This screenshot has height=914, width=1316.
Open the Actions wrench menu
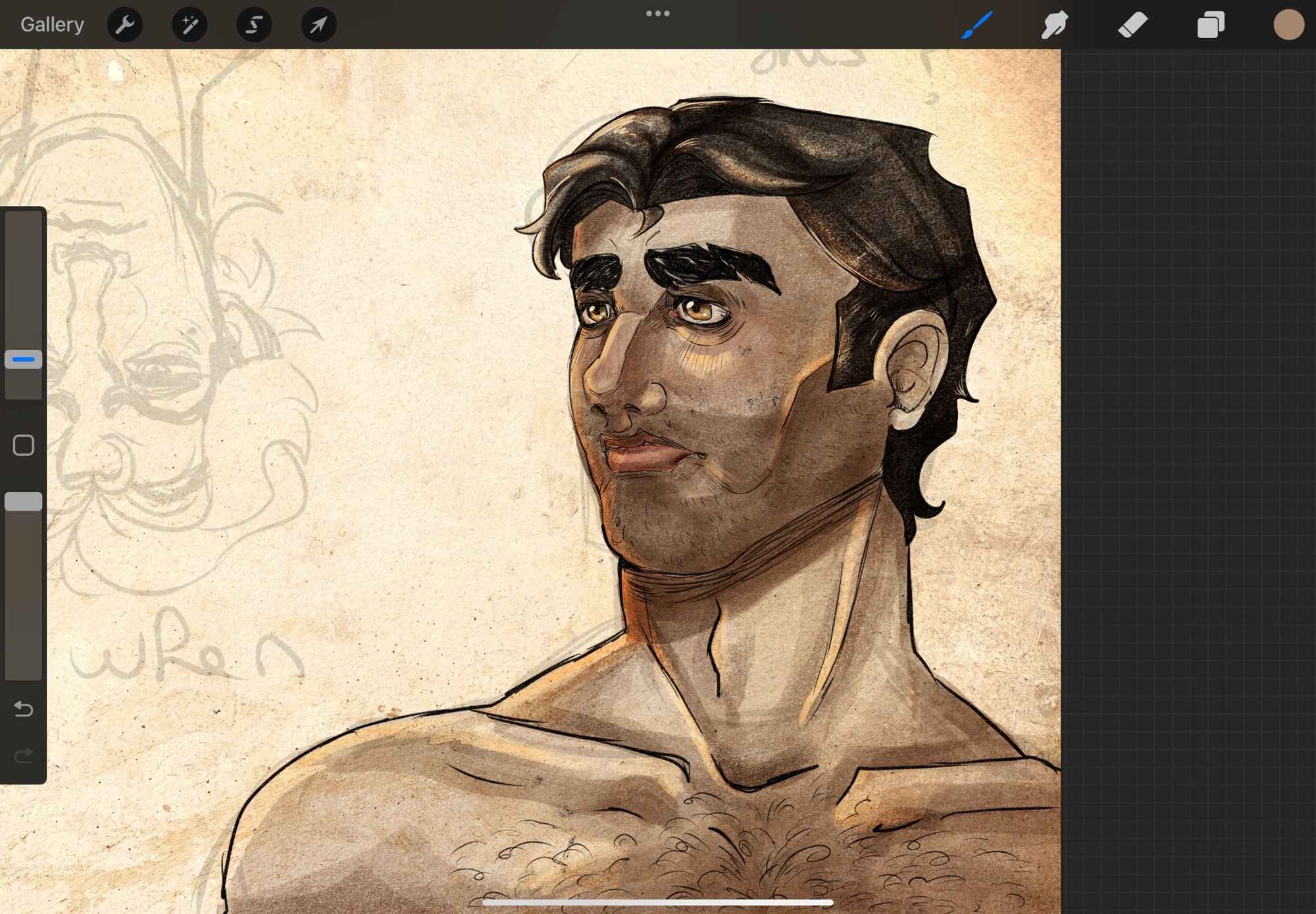(x=124, y=24)
